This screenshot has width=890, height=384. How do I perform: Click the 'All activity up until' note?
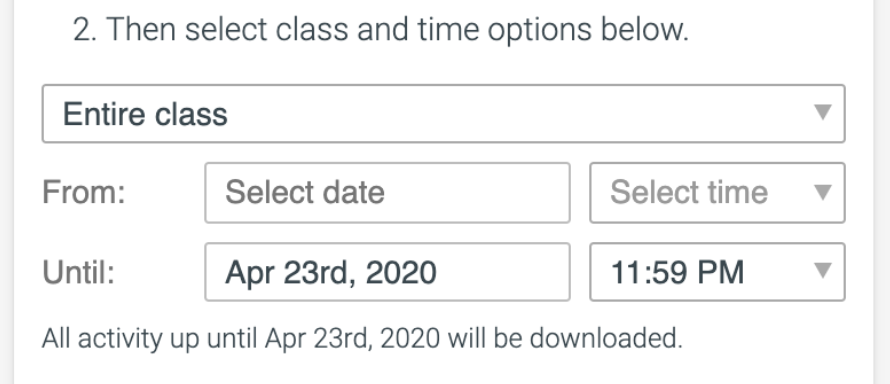(362, 339)
